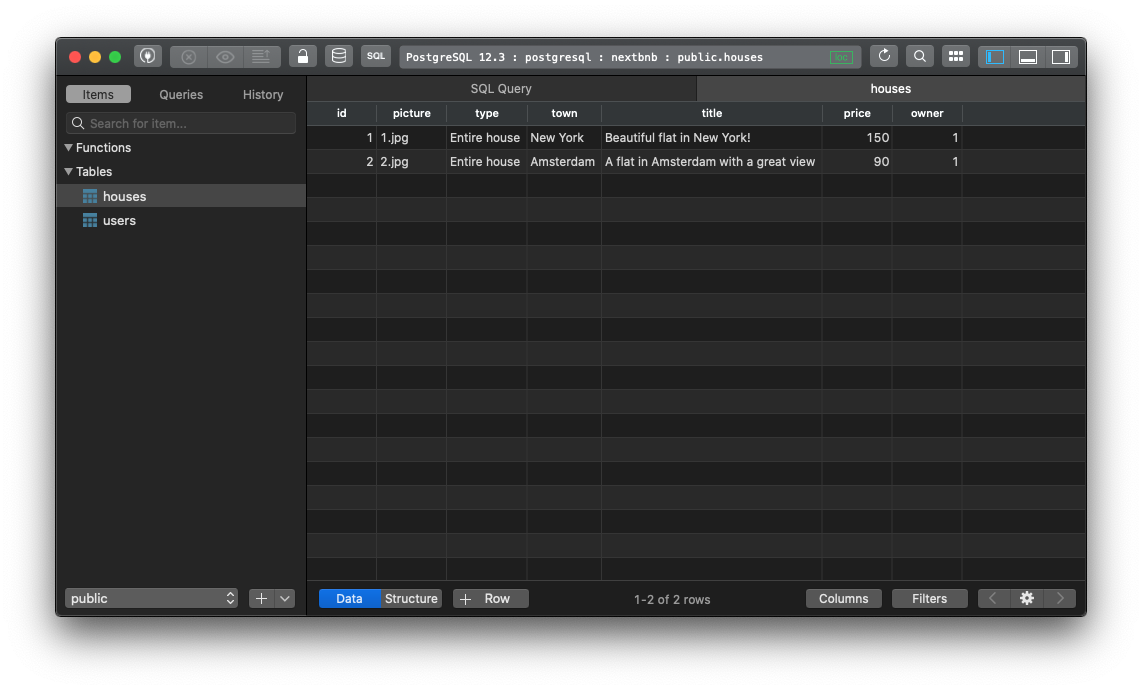Click the Columns button
The image size is (1142, 690).
coord(843,599)
